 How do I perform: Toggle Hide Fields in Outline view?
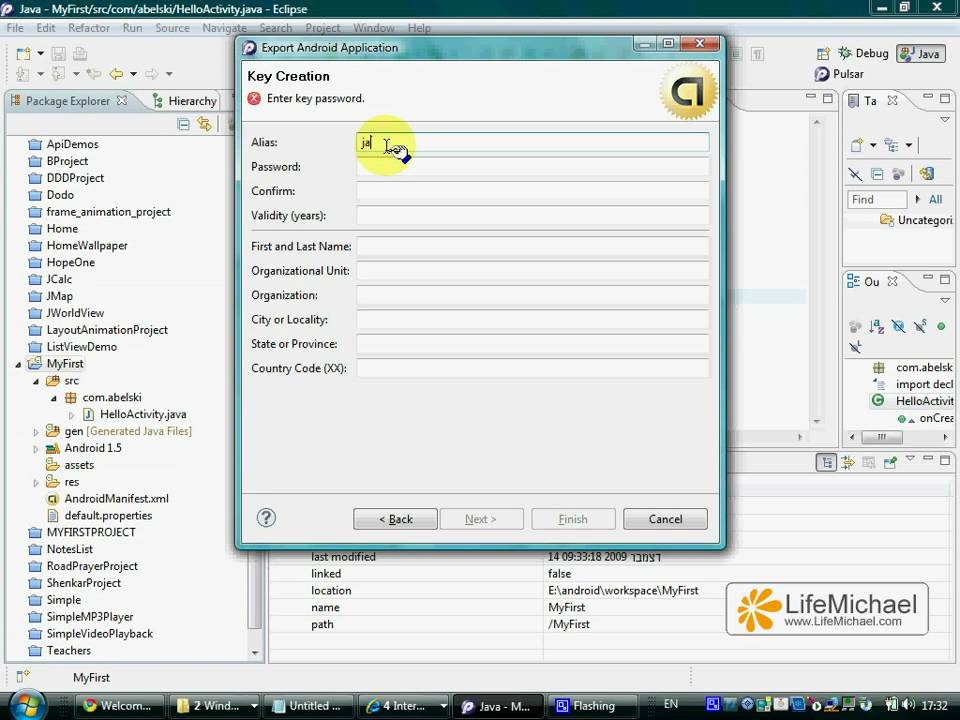[x=898, y=326]
